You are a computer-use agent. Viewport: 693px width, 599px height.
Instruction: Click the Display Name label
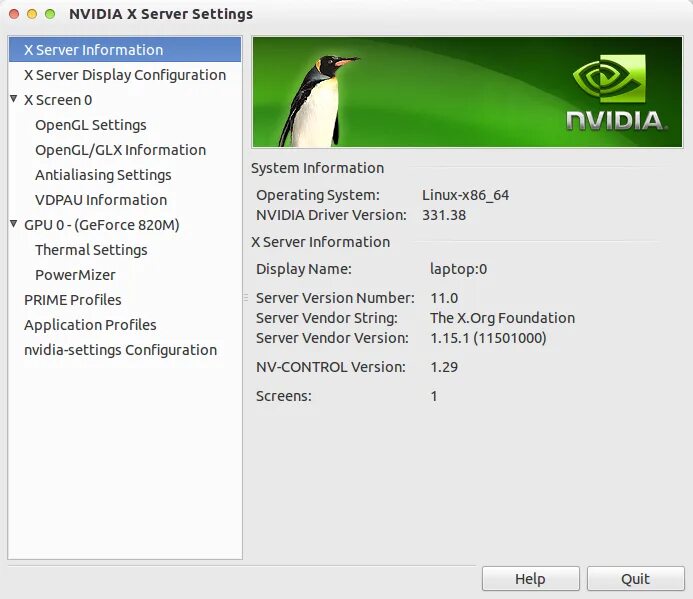pos(304,269)
